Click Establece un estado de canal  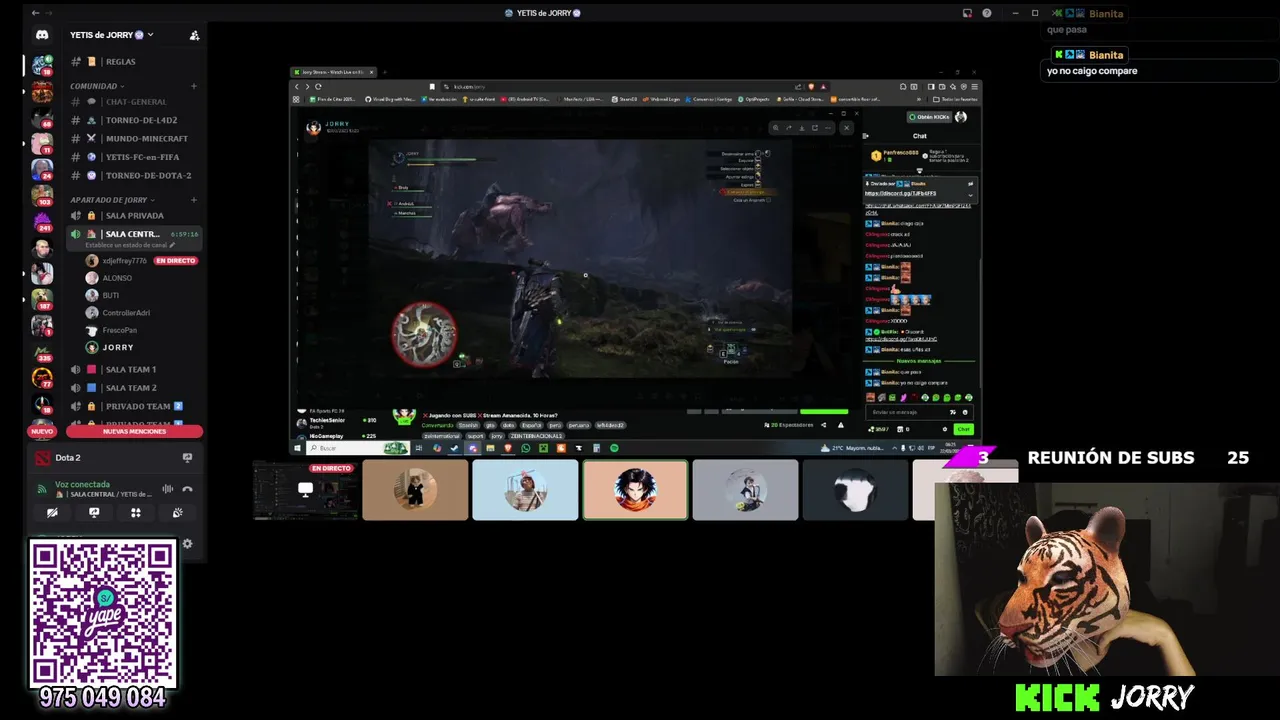pos(130,245)
